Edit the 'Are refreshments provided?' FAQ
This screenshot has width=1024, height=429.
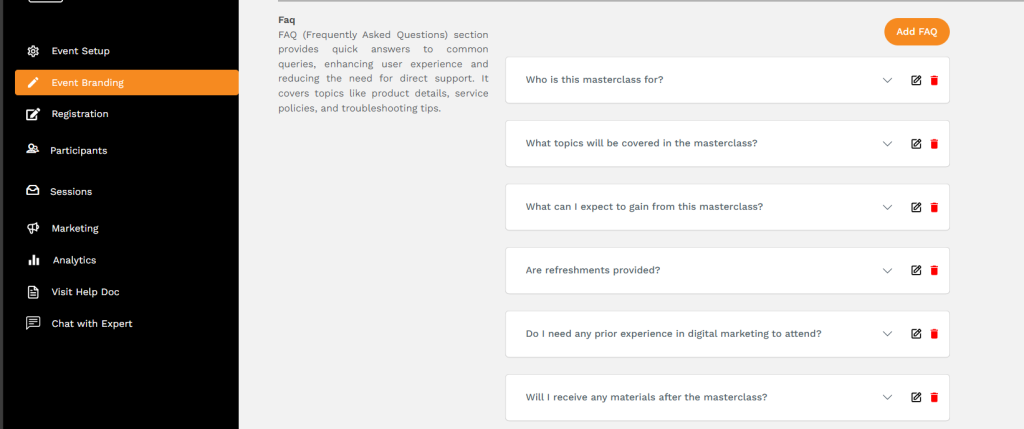click(916, 270)
